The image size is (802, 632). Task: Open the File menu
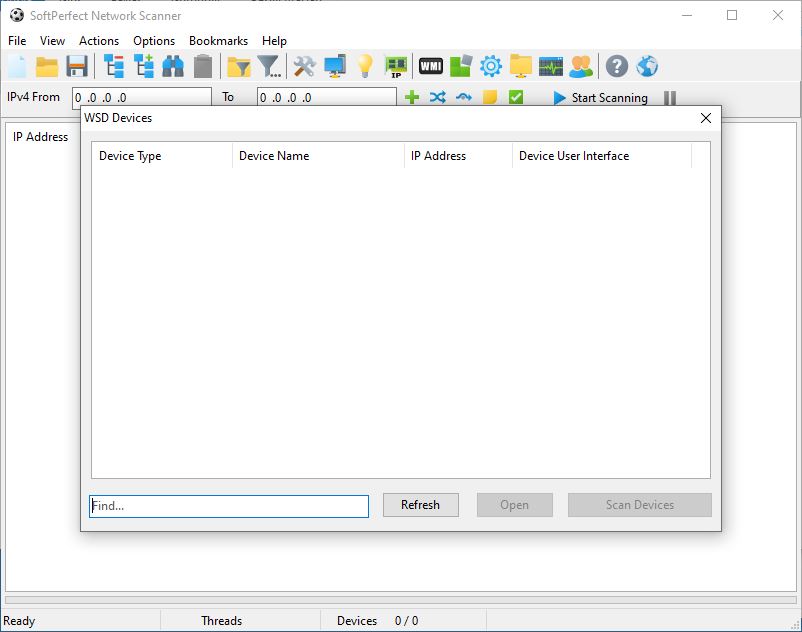tap(17, 41)
